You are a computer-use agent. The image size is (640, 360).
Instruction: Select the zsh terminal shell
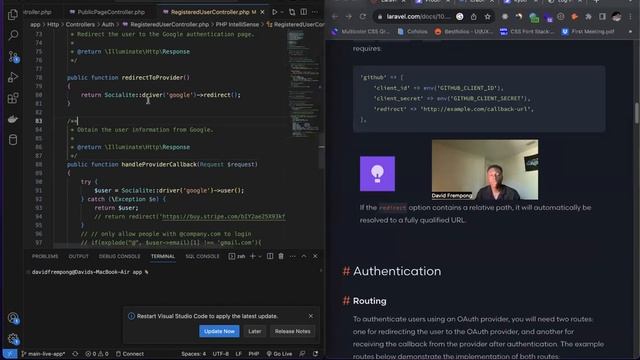click(x=237, y=256)
